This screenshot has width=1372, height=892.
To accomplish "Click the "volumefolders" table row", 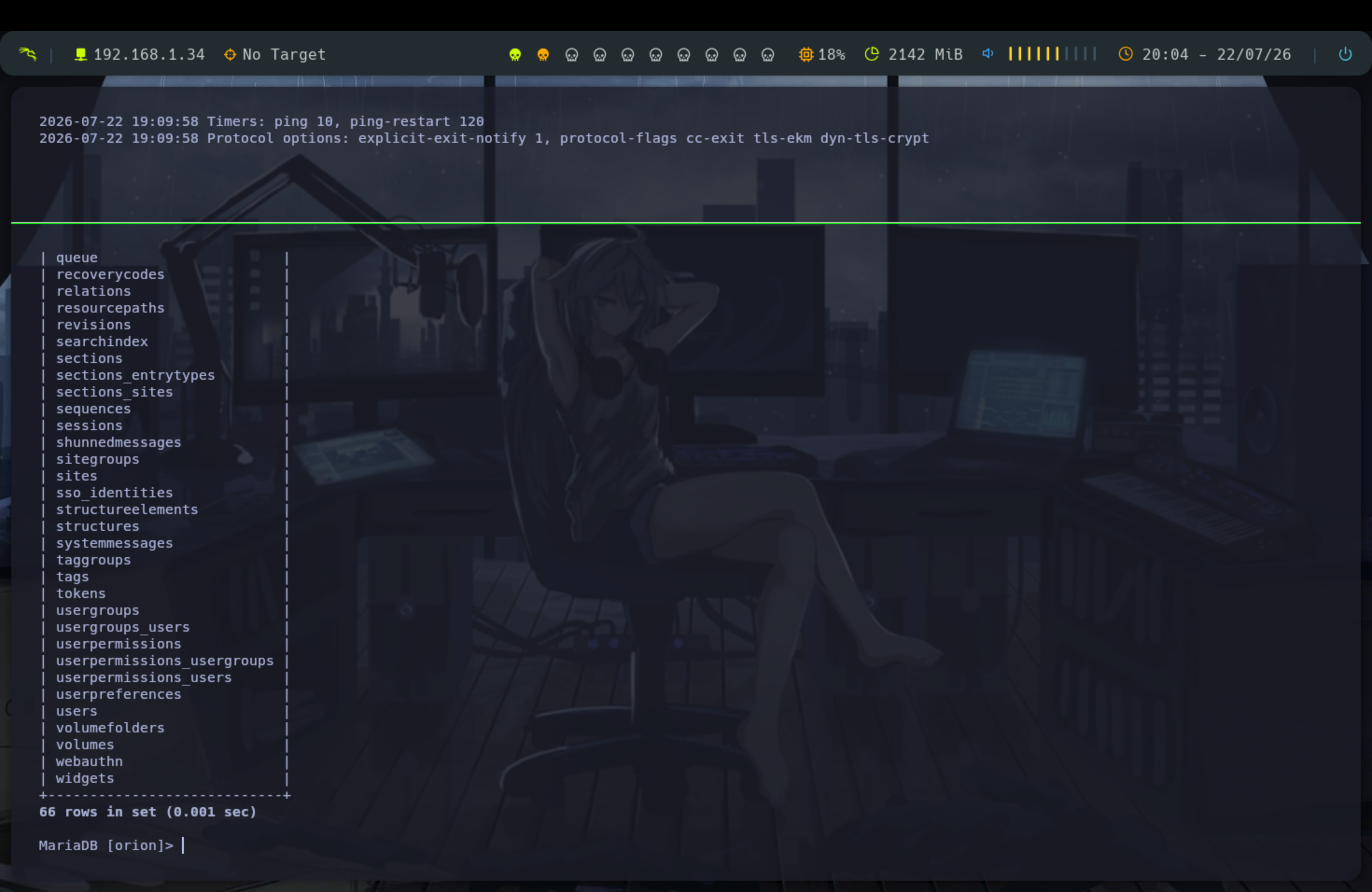I will pos(165,728).
